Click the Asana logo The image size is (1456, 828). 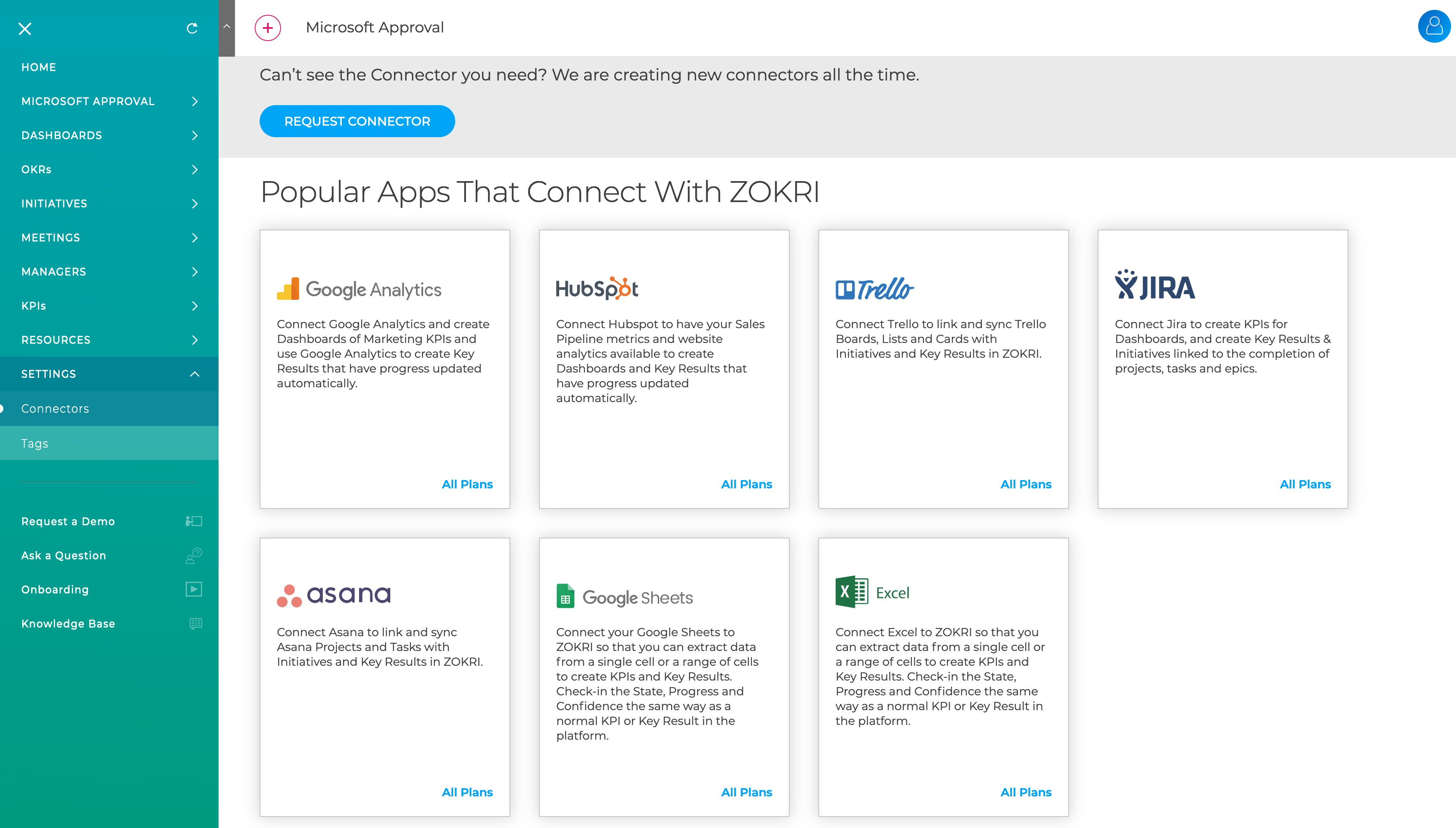pyautogui.click(x=334, y=596)
